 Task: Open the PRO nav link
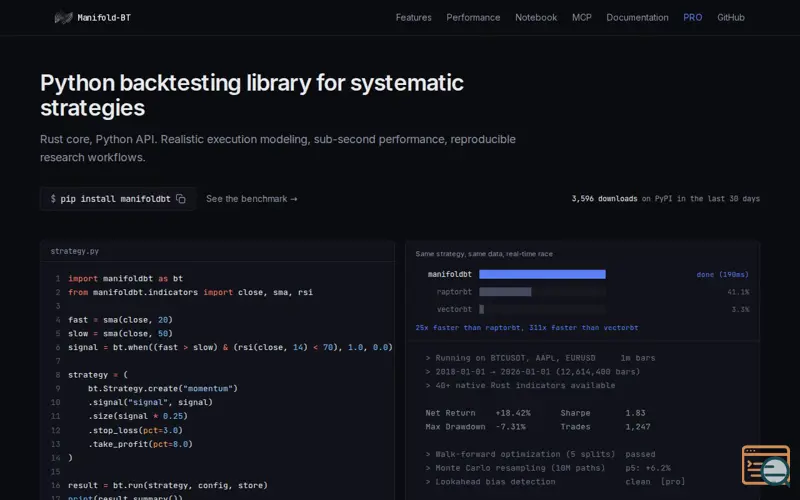coord(692,17)
